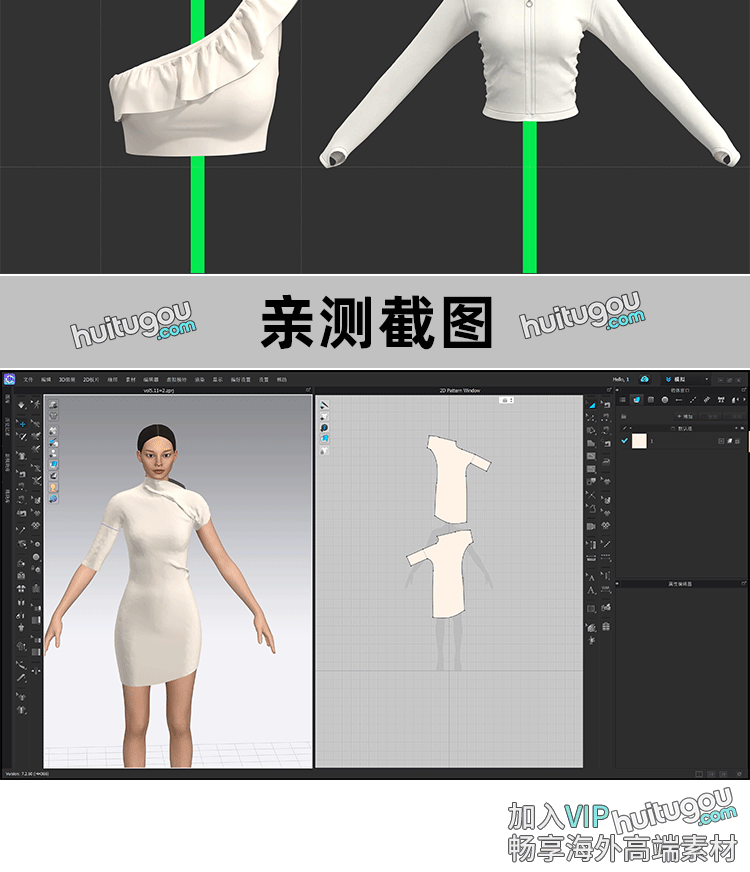This screenshot has width=750, height=872.
Task: Open the cloud sync icon in title bar
Action: pos(644,379)
